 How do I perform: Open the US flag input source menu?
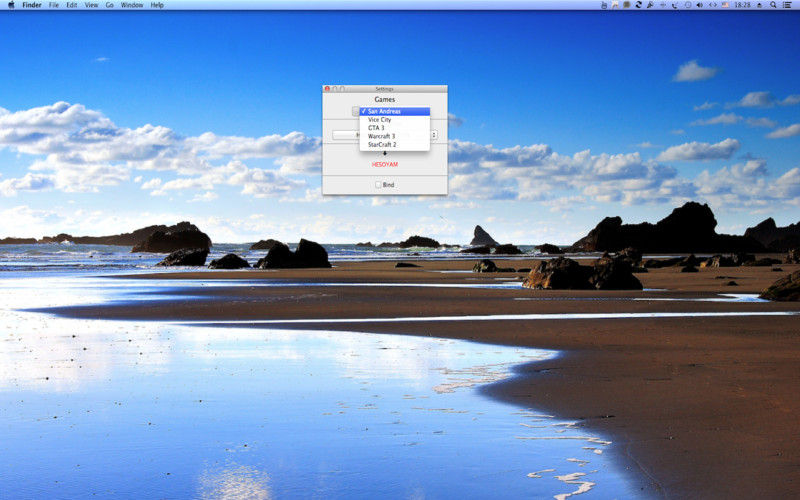pyautogui.click(x=725, y=5)
